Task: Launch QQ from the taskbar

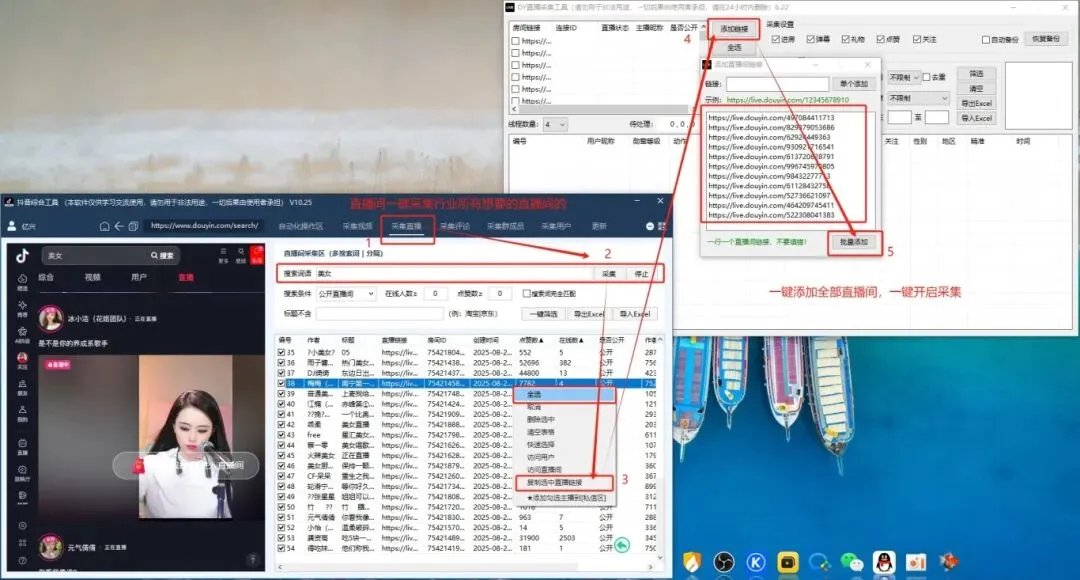Action: coord(883,563)
